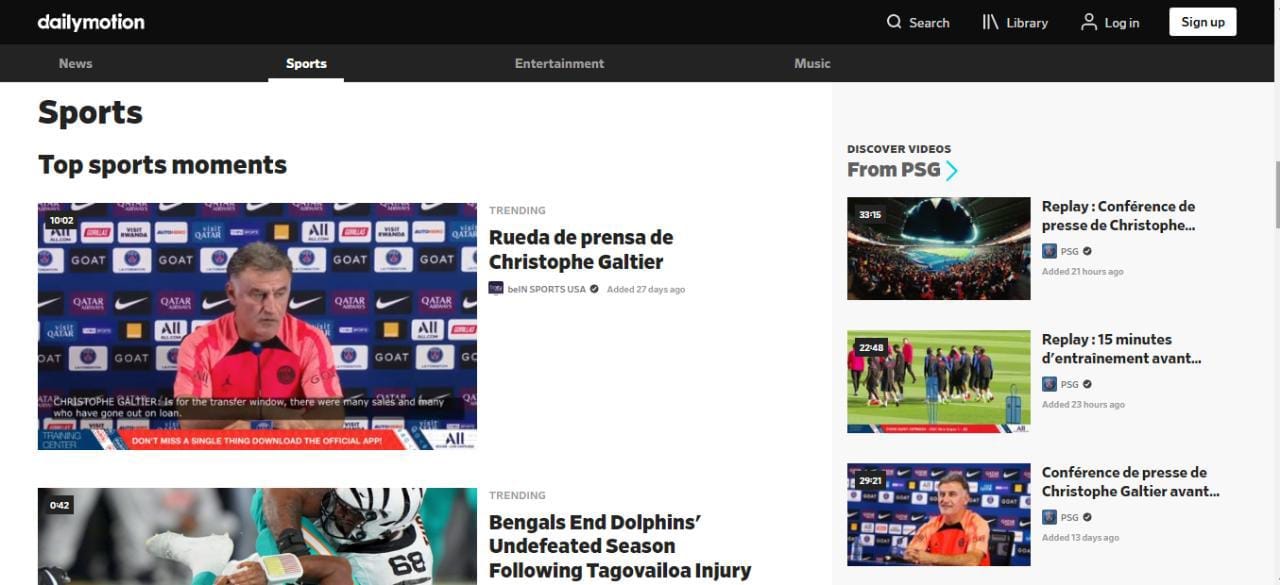The width and height of the screenshot is (1280, 585).
Task: Open the From PSG heading link
Action: tap(894, 170)
